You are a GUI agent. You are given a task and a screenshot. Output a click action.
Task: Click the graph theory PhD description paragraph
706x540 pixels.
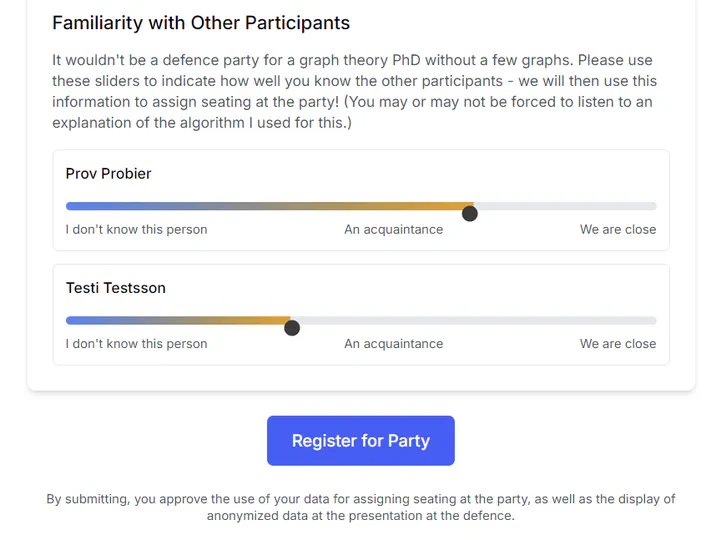[x=355, y=91]
